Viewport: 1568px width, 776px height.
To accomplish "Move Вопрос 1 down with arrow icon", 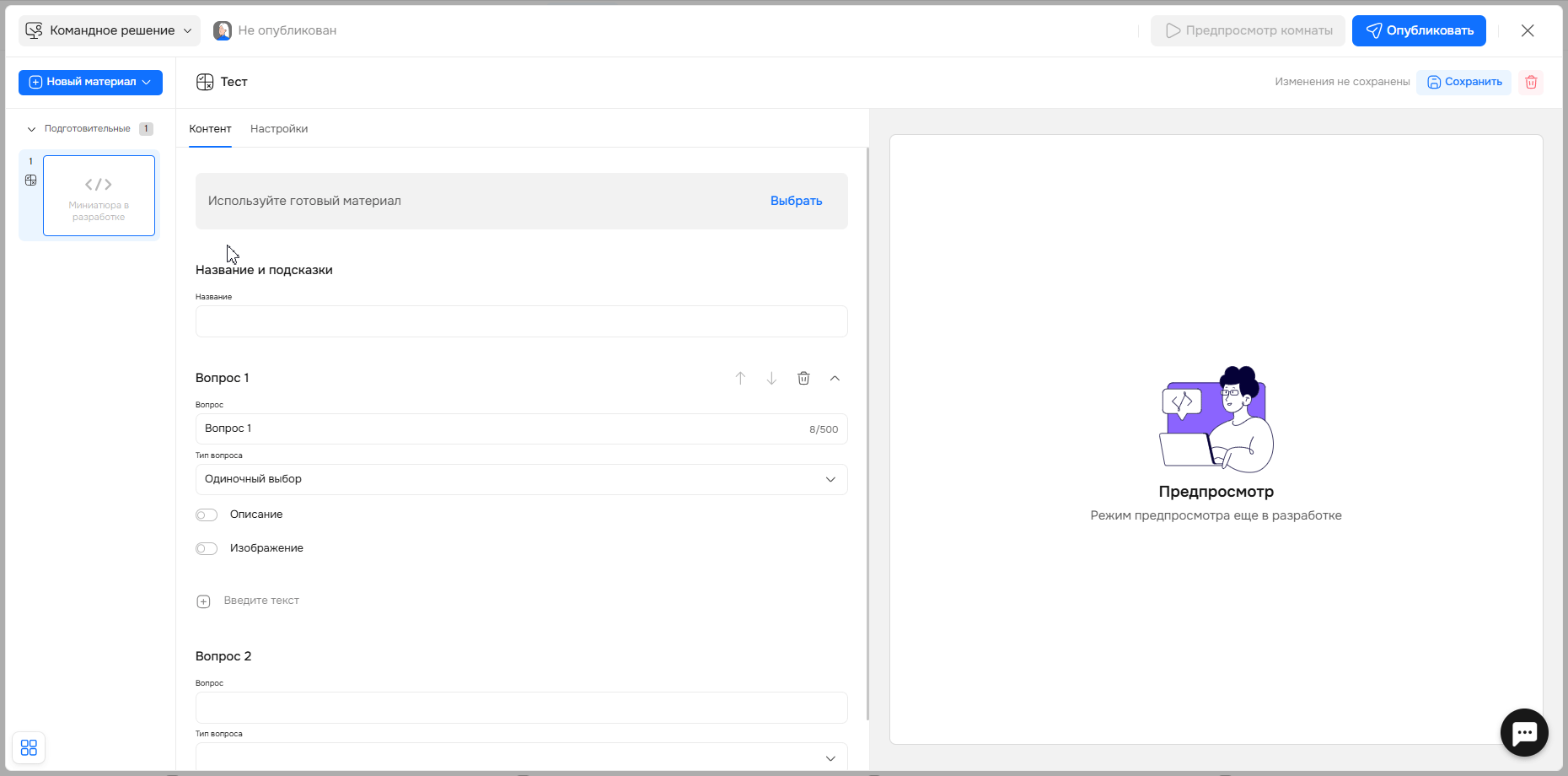I will point(771,379).
